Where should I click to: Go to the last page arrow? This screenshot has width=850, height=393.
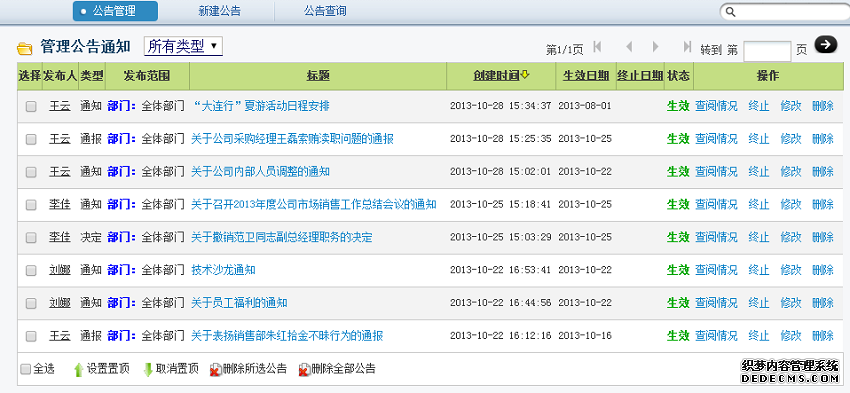(x=687, y=47)
